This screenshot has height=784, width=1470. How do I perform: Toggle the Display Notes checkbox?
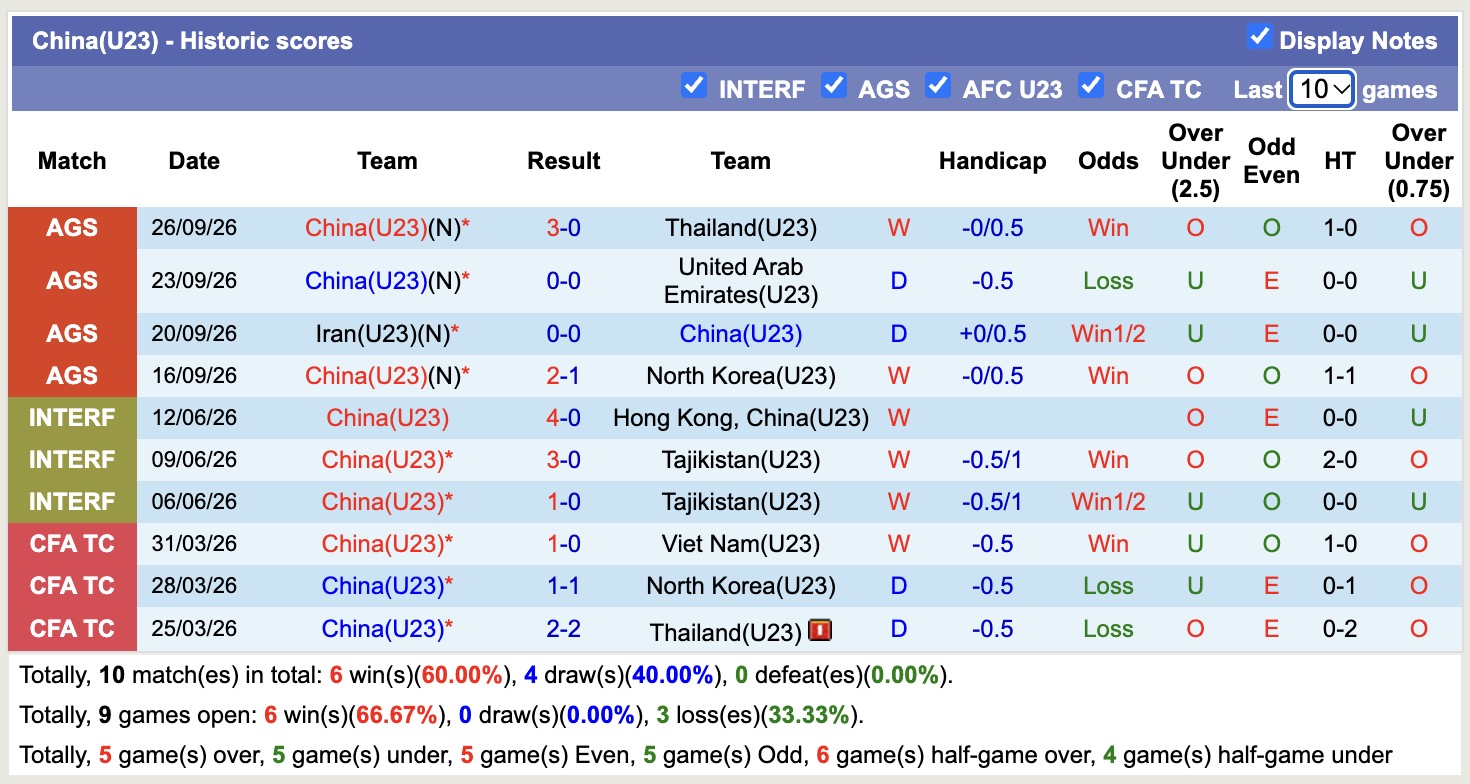pos(1259,38)
